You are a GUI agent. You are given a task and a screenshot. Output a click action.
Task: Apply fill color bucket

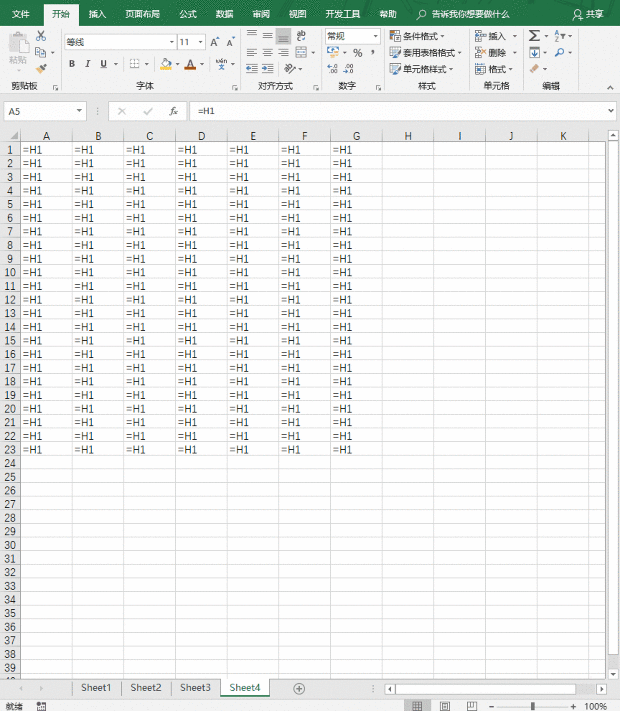(166, 64)
